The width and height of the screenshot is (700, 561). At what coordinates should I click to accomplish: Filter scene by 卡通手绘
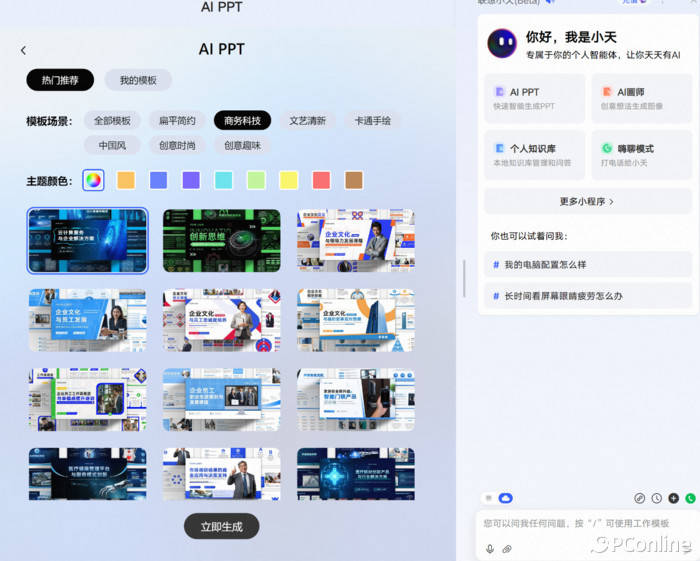(372, 121)
